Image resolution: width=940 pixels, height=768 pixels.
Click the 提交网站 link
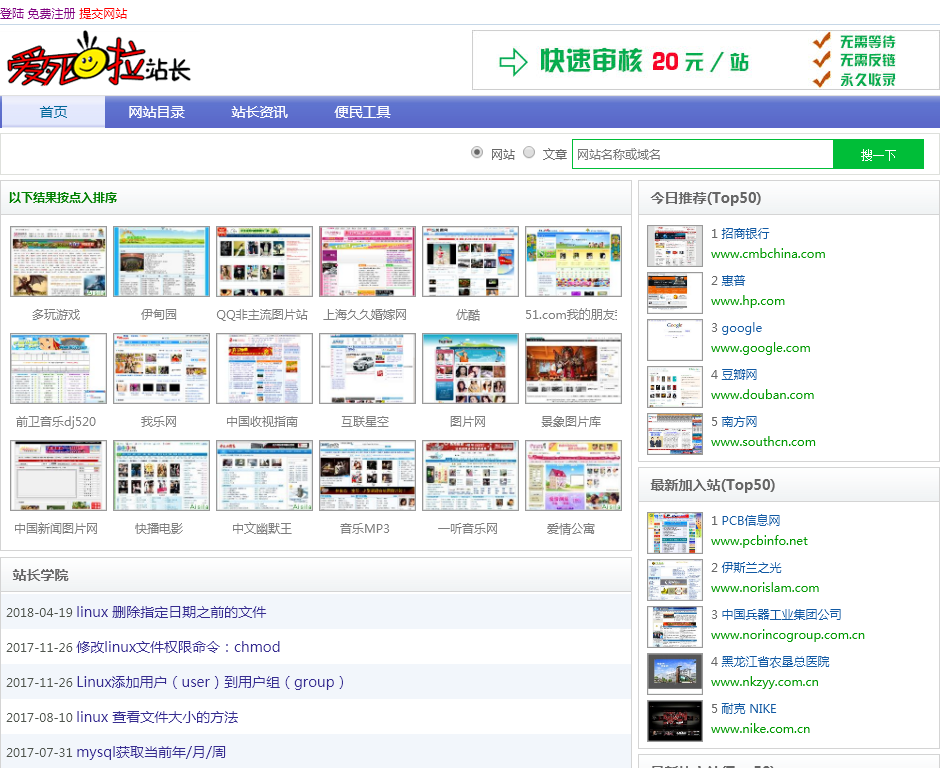tap(103, 13)
